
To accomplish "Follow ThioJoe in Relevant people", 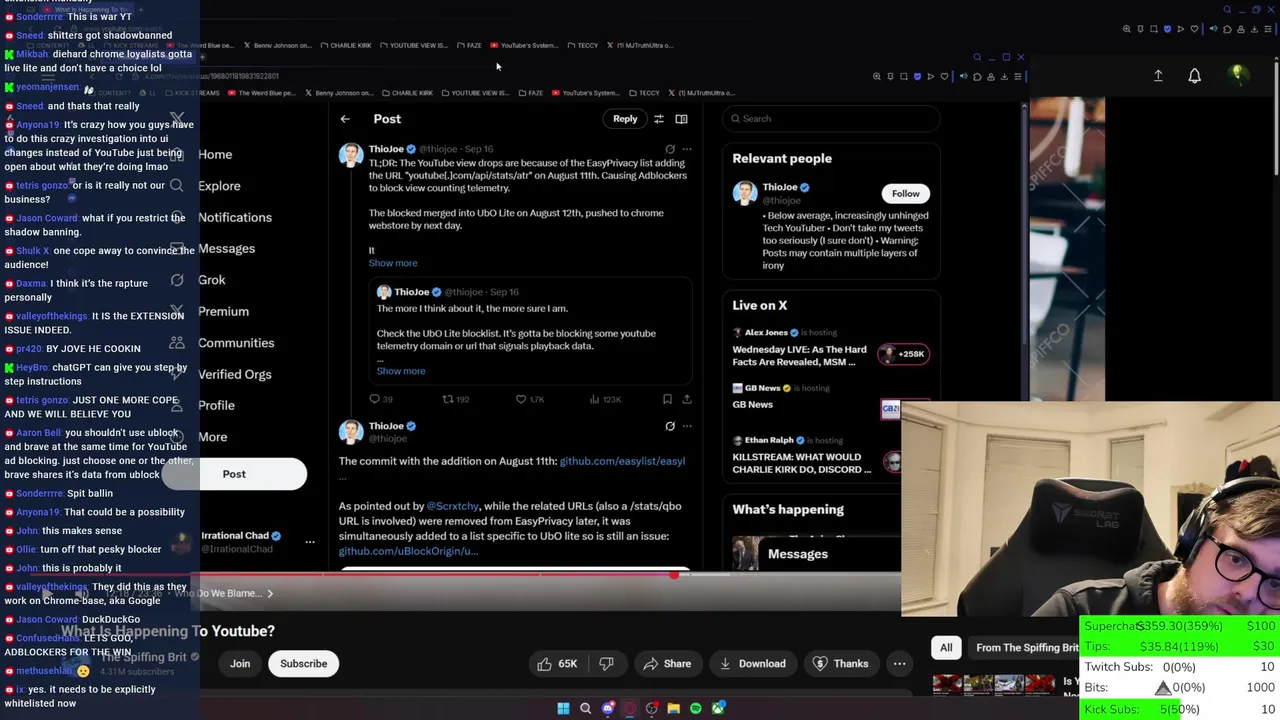I will pos(905,193).
